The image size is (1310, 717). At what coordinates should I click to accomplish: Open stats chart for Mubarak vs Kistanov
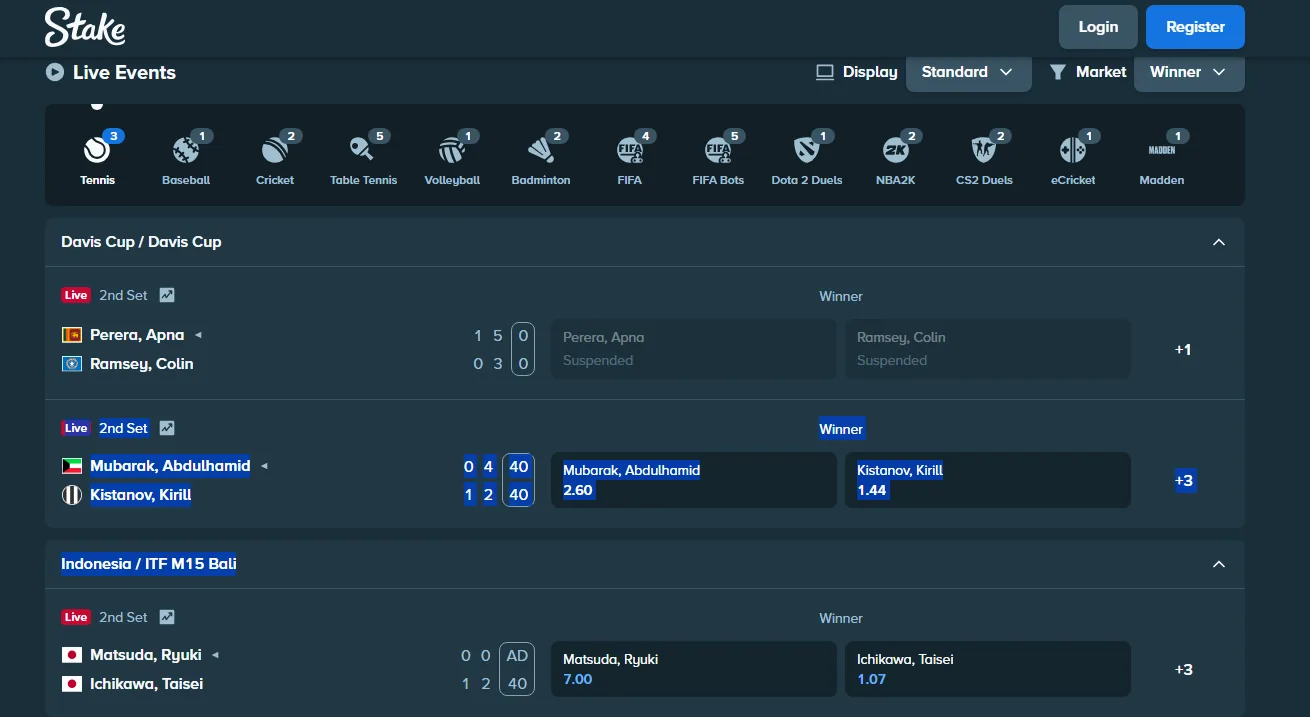(x=167, y=428)
